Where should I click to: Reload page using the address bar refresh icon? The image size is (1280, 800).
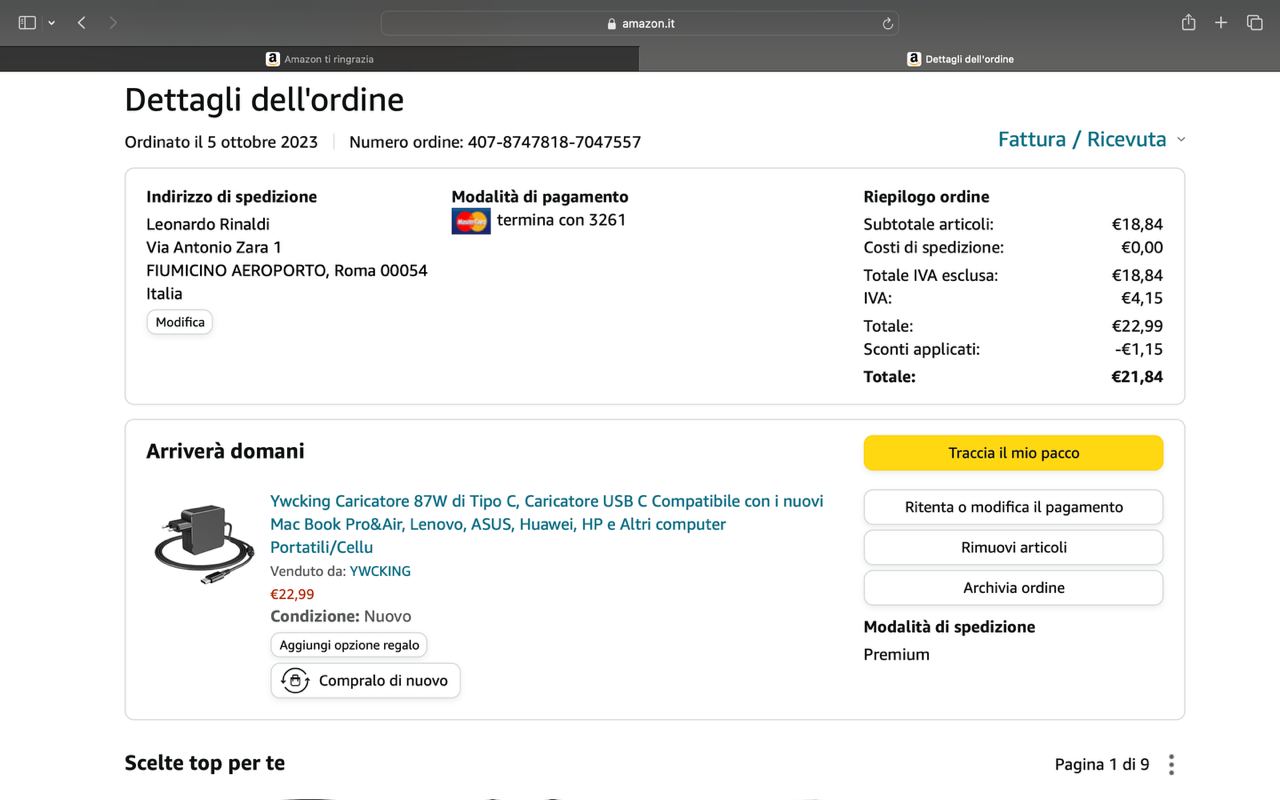(887, 23)
